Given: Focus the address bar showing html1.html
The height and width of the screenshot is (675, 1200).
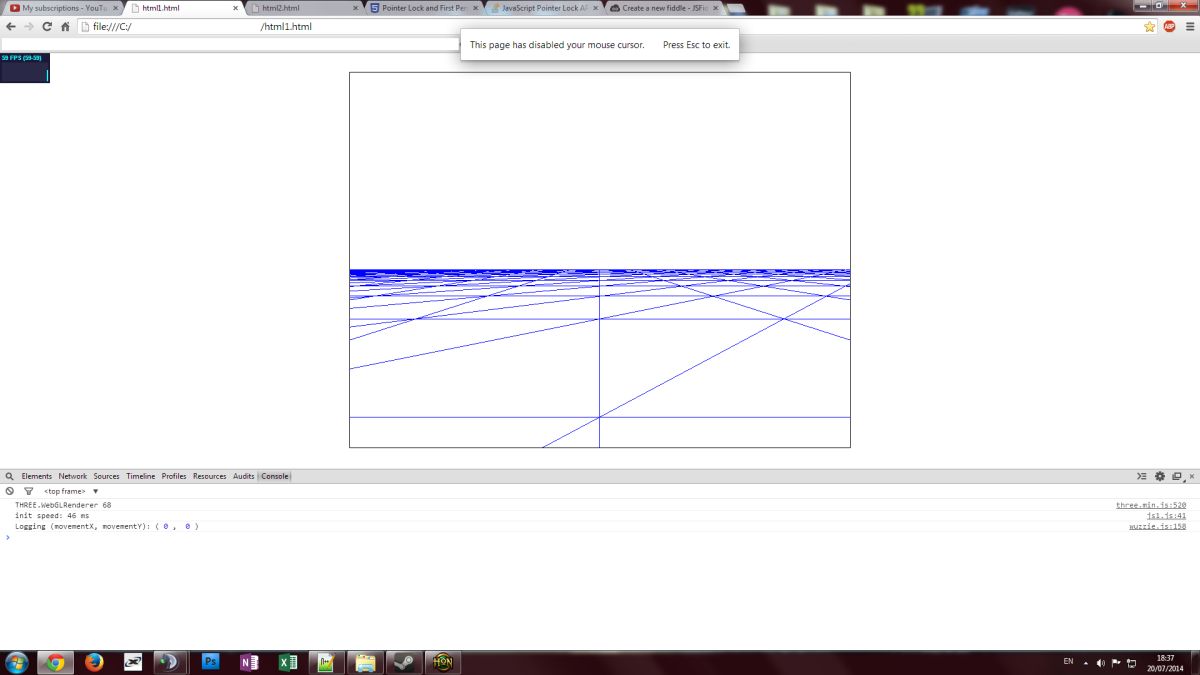Looking at the screenshot, I should tap(615, 26).
